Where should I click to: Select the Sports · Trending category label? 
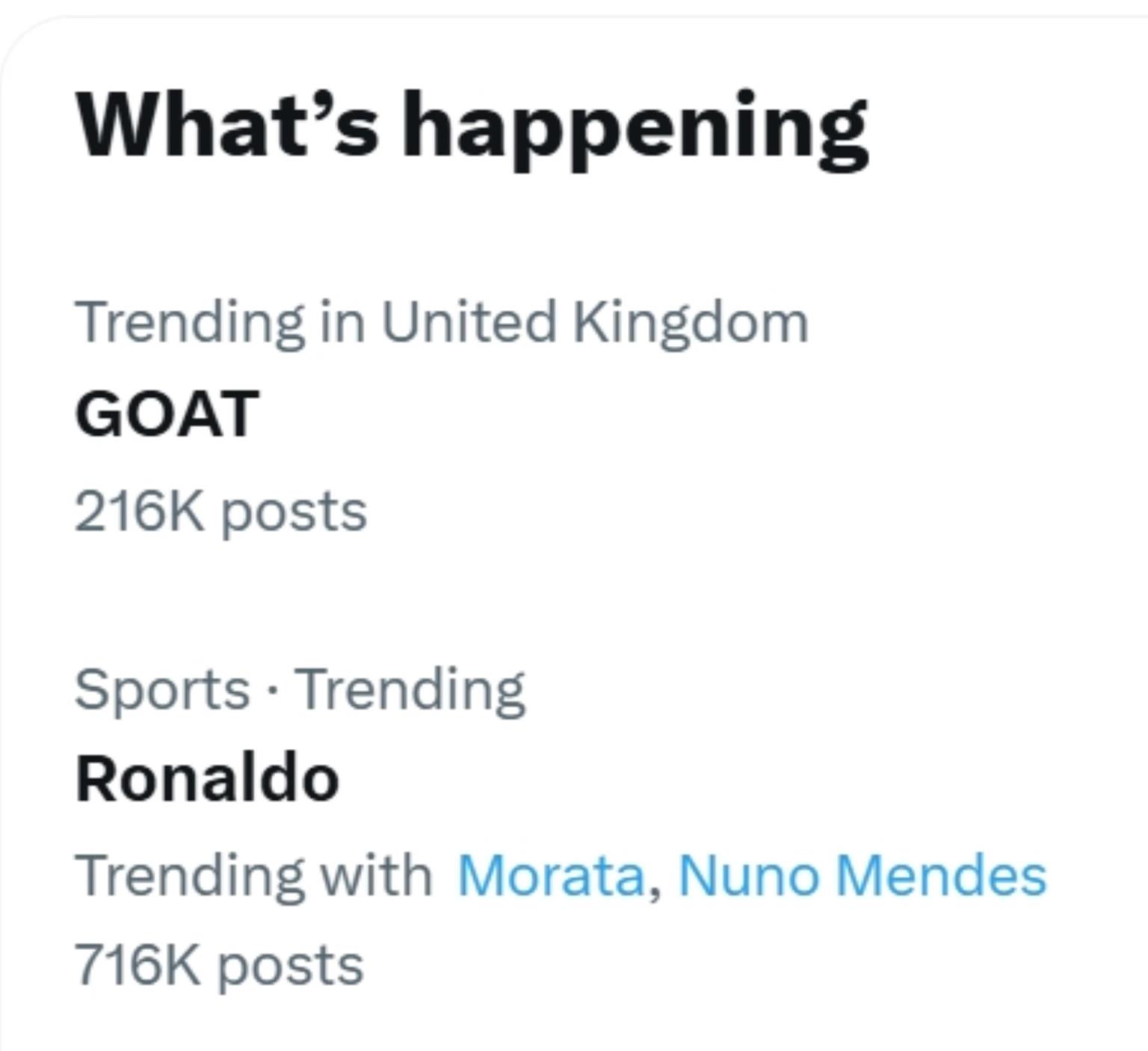pos(300,689)
